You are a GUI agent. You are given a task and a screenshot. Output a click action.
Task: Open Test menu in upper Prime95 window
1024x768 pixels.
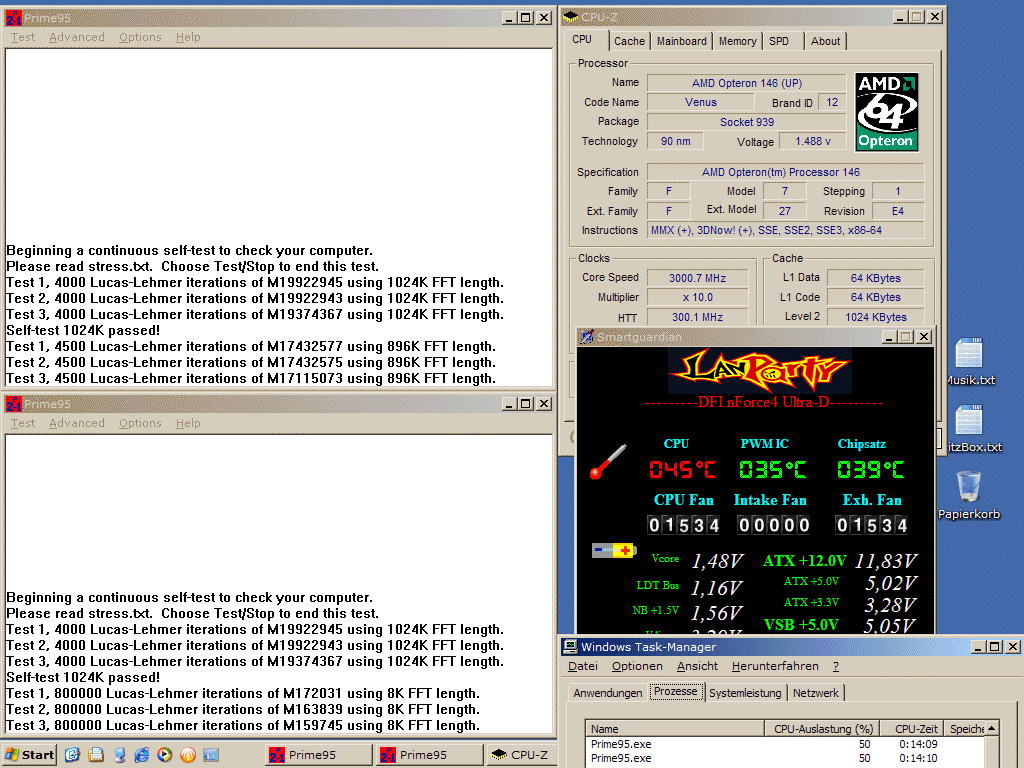(23, 37)
